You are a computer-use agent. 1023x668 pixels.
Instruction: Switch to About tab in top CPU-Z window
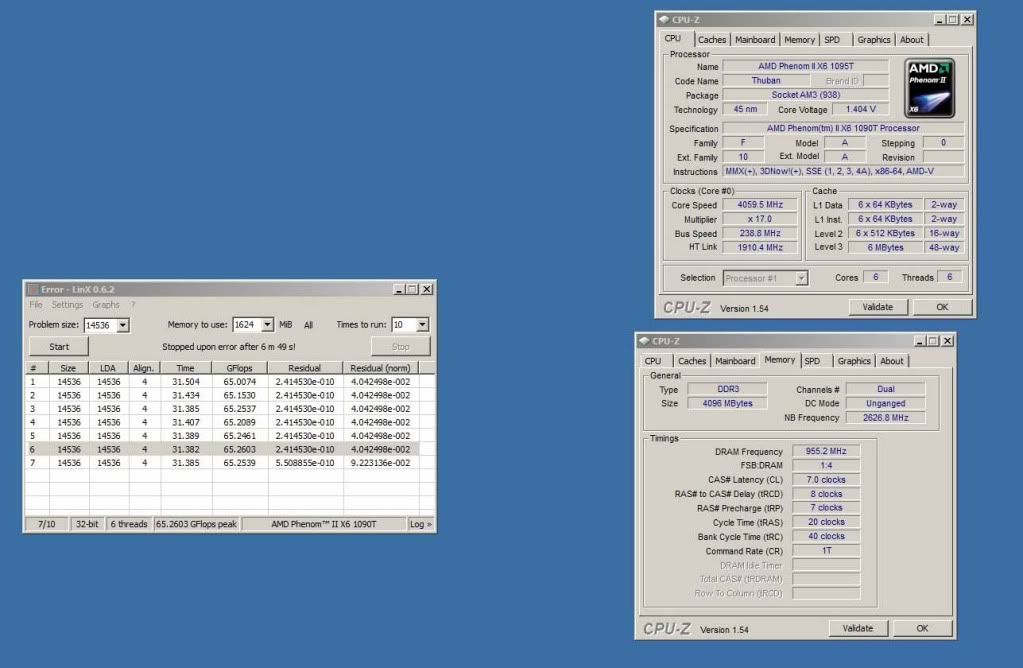(x=911, y=40)
